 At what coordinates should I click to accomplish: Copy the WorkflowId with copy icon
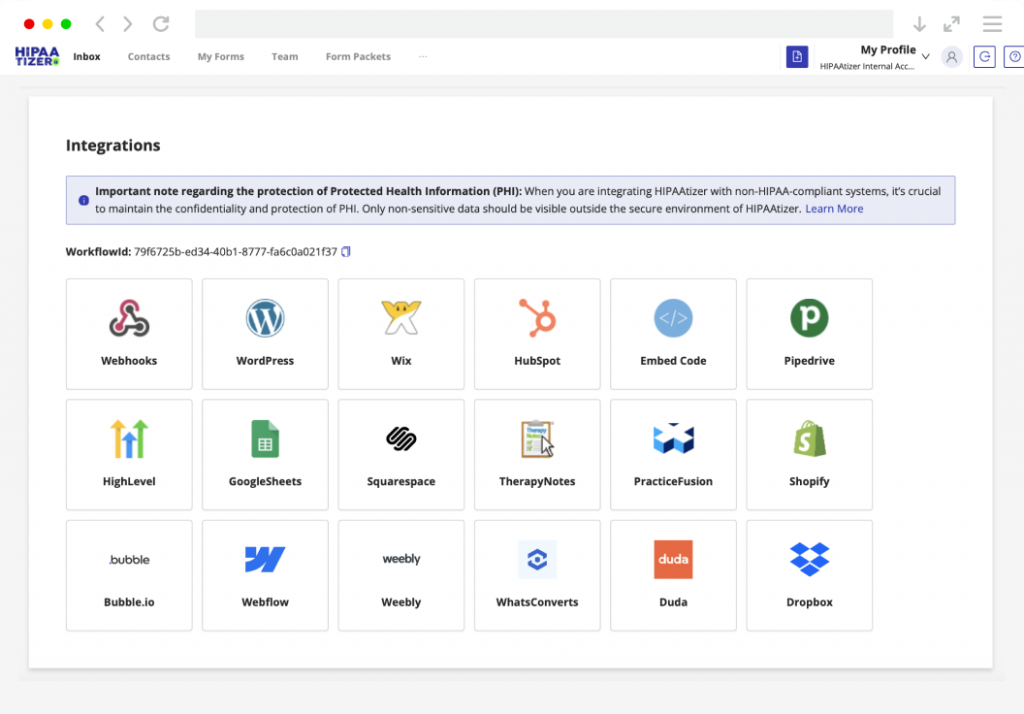pyautogui.click(x=346, y=252)
